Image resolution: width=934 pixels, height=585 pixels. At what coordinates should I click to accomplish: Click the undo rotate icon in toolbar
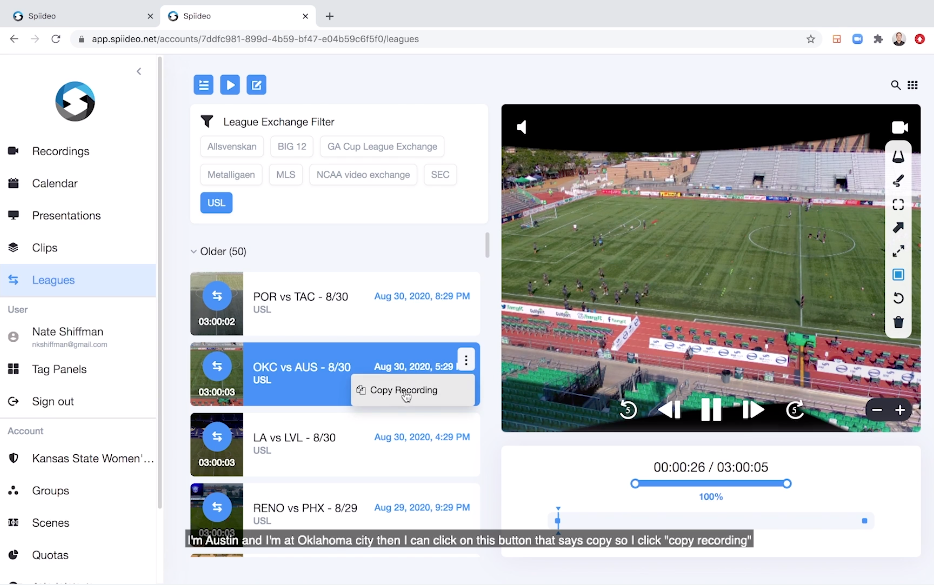[x=898, y=298]
